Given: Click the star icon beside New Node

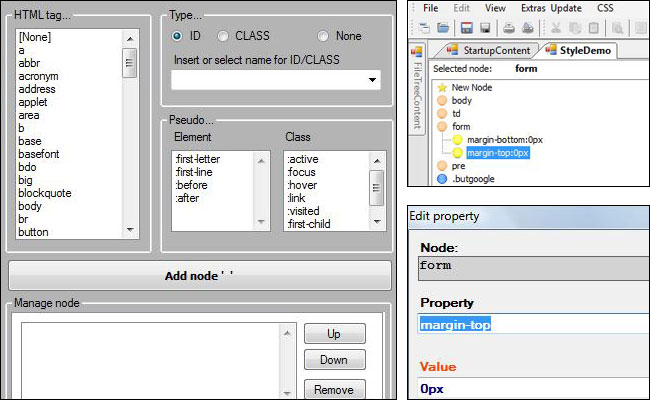Looking at the screenshot, I should tap(442, 88).
